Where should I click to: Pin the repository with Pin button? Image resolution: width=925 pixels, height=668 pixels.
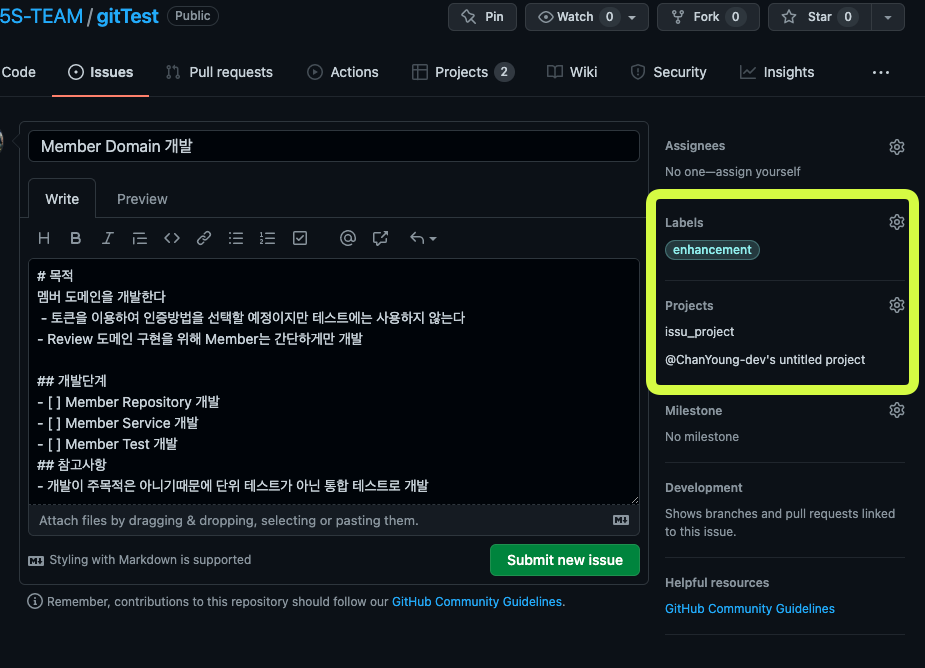pos(482,17)
